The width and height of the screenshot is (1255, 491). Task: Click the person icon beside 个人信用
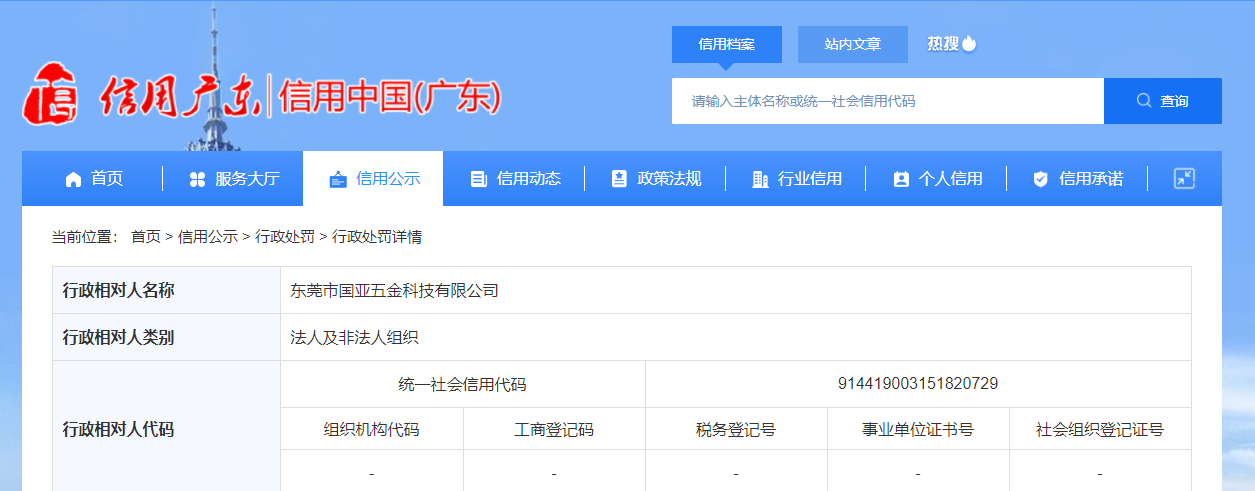(901, 179)
